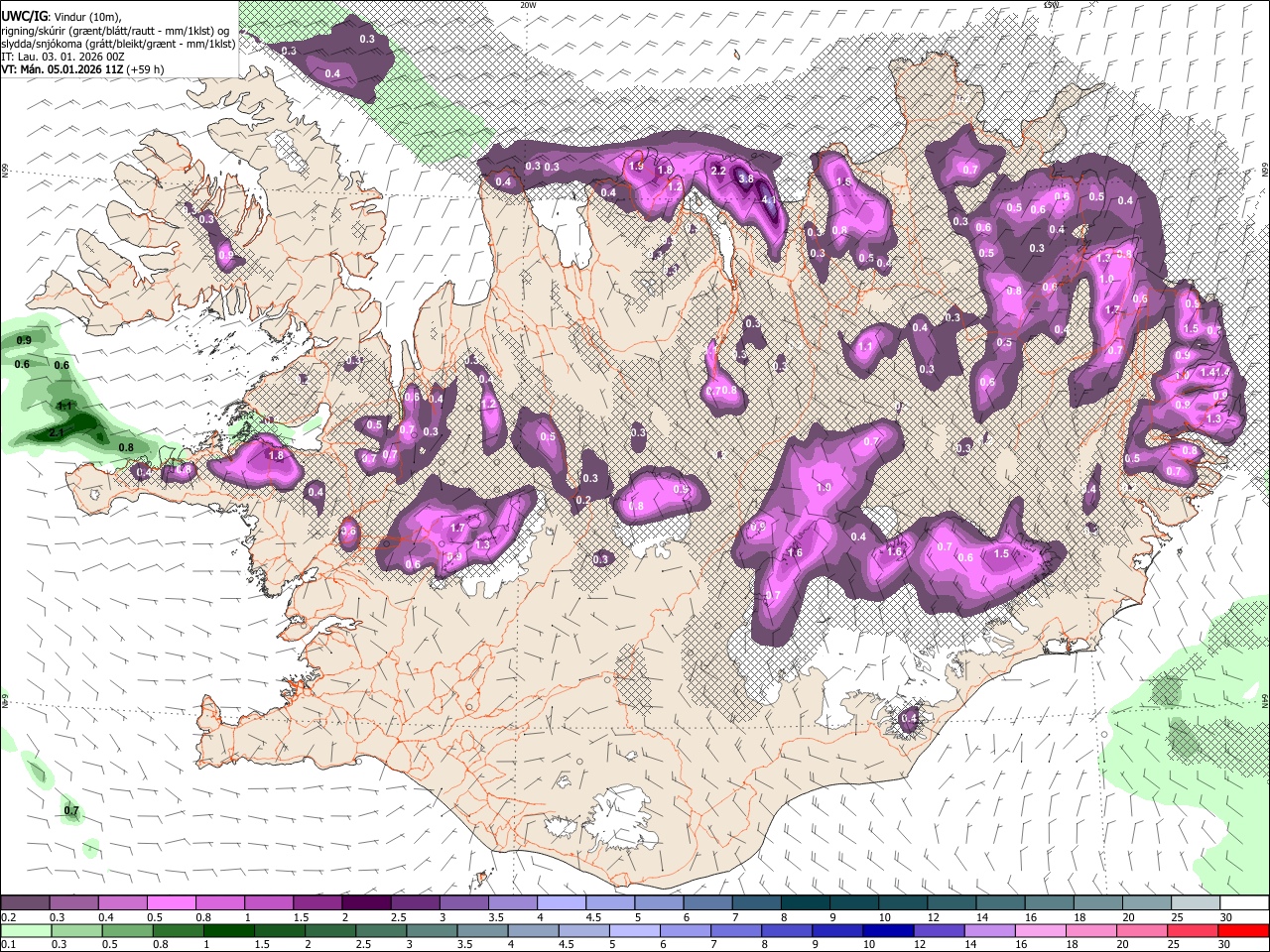The image size is (1270, 952).
Task: Click the '0.2' label on the upper color scale
Action: (9, 917)
